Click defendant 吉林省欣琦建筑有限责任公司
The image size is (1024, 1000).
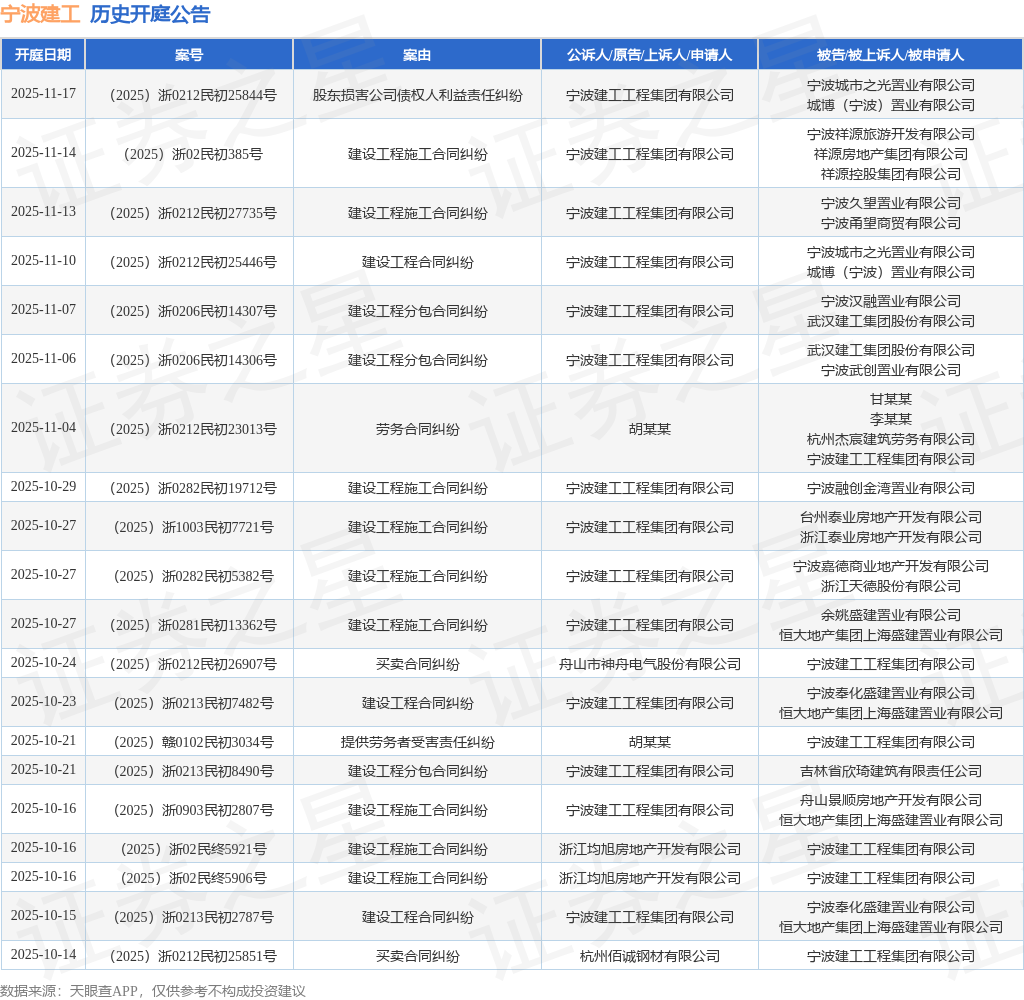891,771
